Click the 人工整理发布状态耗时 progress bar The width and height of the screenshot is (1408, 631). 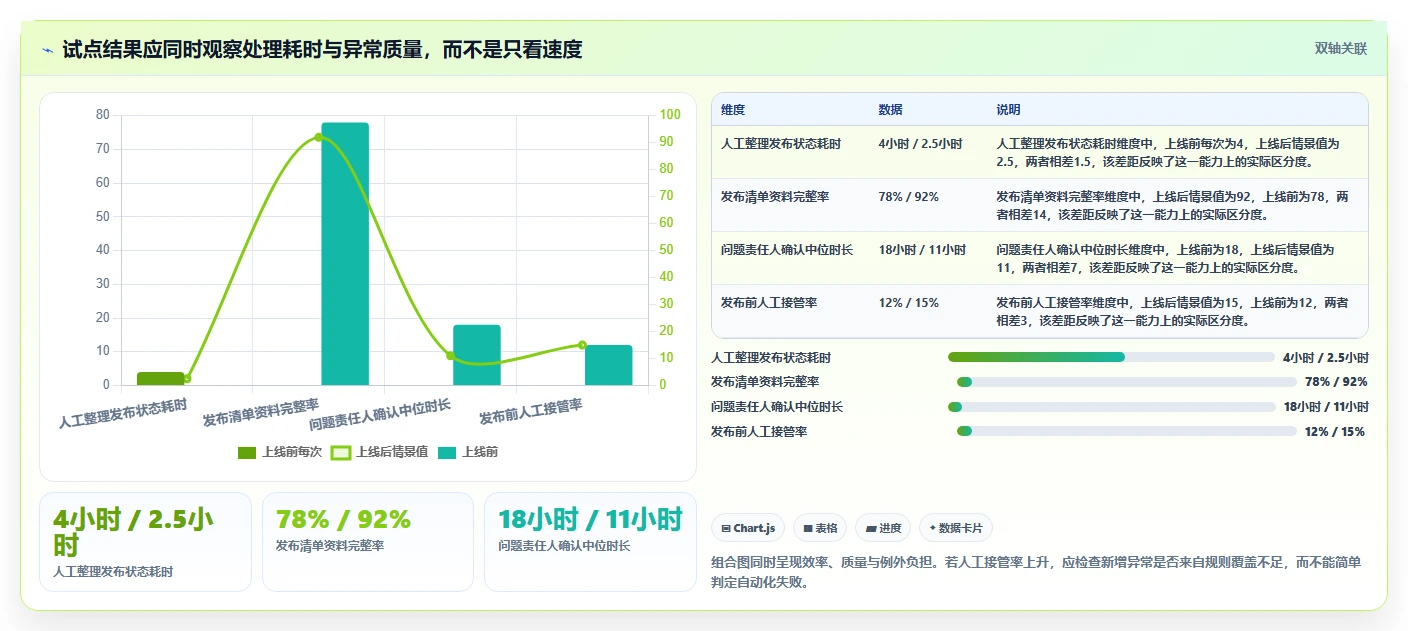click(1111, 357)
